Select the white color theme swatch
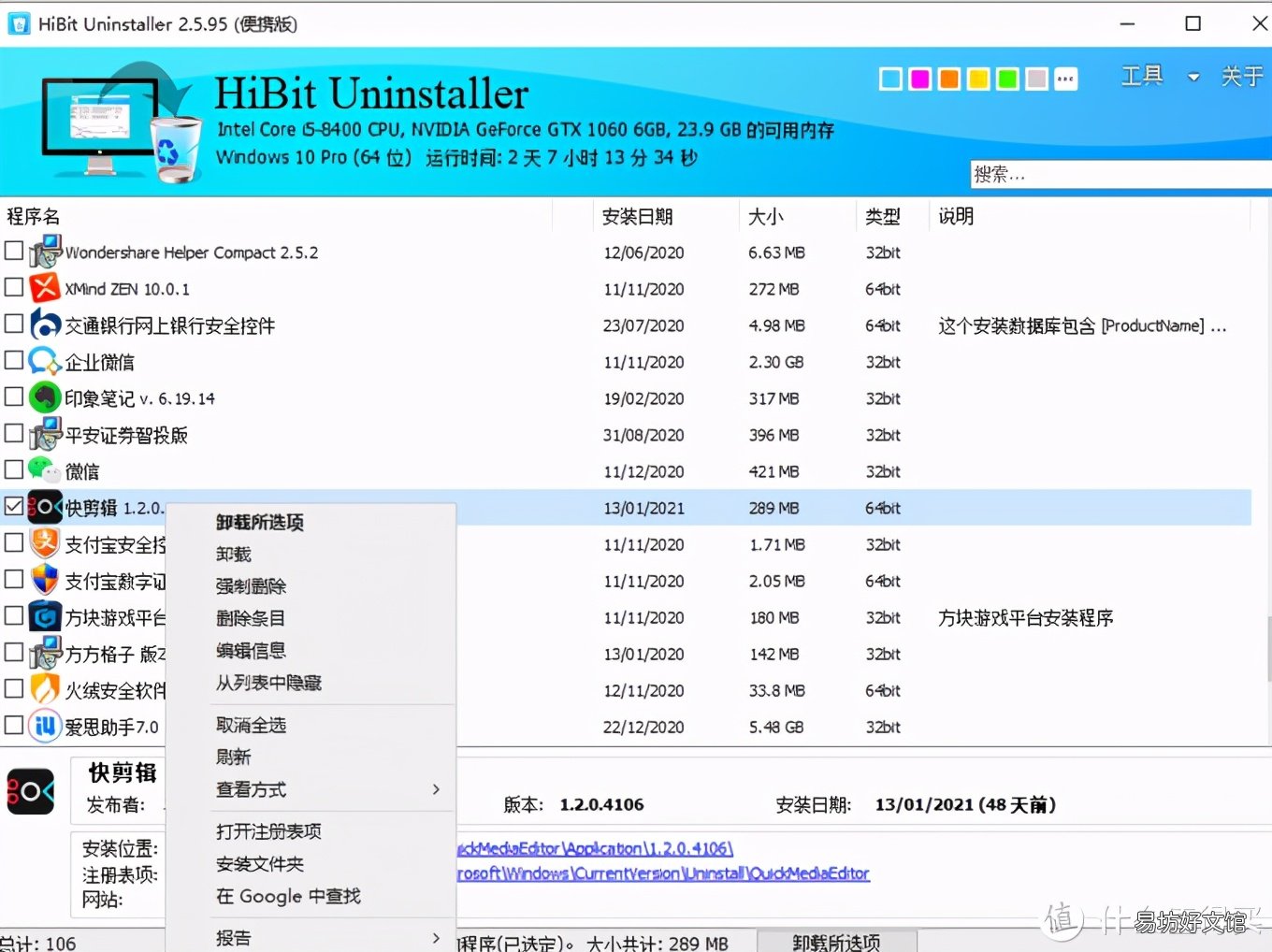The height and width of the screenshot is (952, 1272). (x=891, y=79)
